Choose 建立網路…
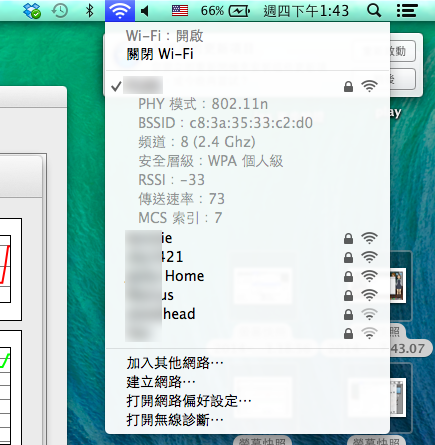Image resolution: width=435 pixels, height=445 pixels. tap(247, 382)
